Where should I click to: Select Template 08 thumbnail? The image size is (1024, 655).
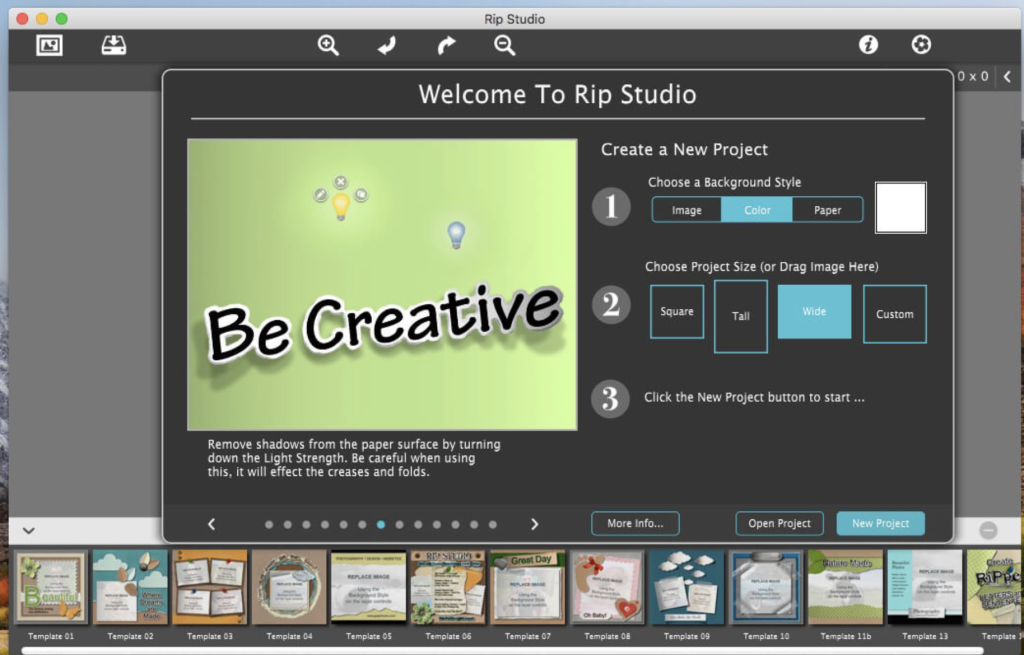pyautogui.click(x=607, y=588)
